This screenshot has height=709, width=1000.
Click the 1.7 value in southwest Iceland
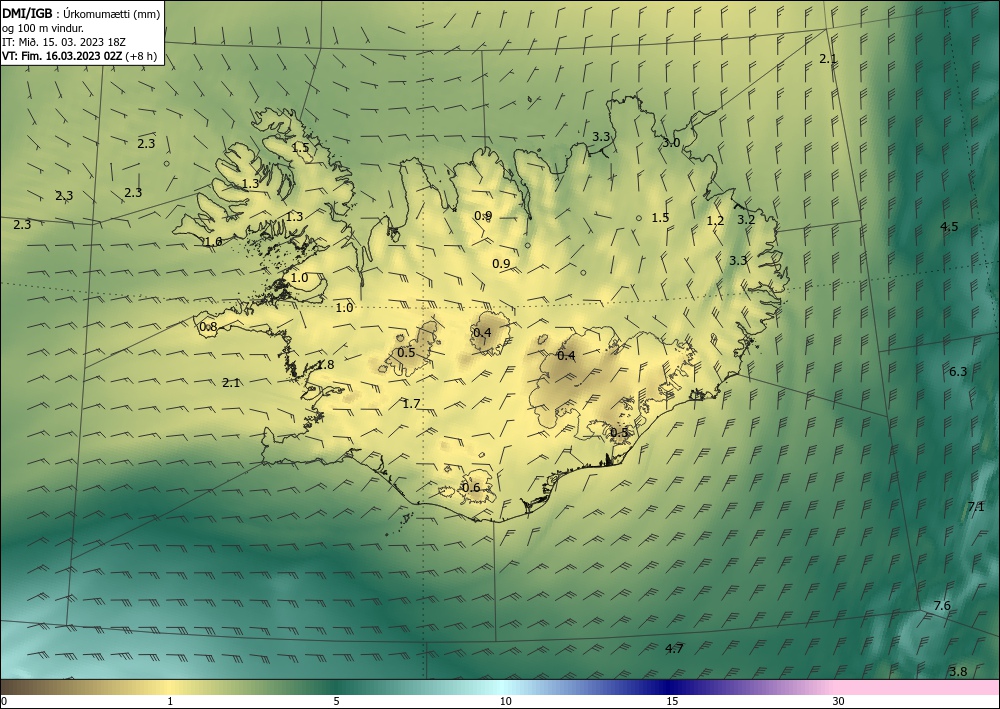point(411,404)
